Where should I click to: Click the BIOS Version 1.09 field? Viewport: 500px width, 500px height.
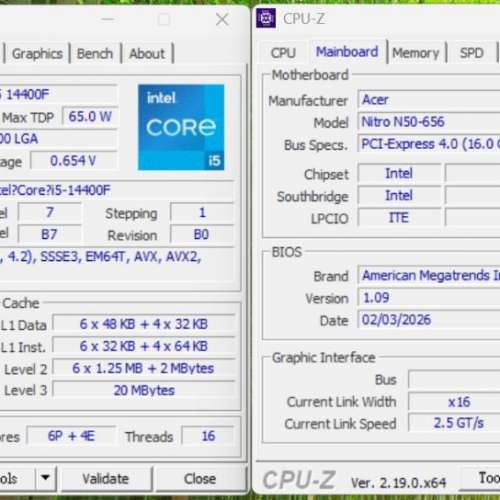429,298
